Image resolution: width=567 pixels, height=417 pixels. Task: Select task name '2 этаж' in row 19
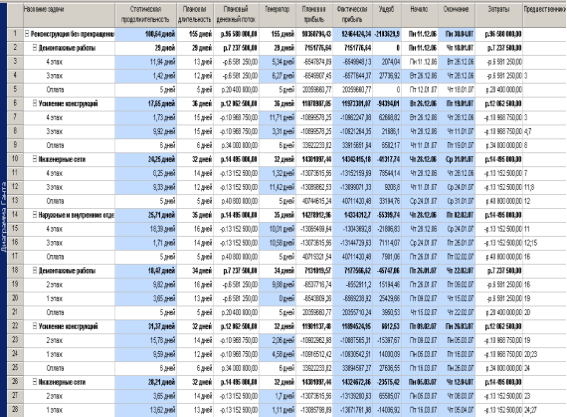(54, 285)
